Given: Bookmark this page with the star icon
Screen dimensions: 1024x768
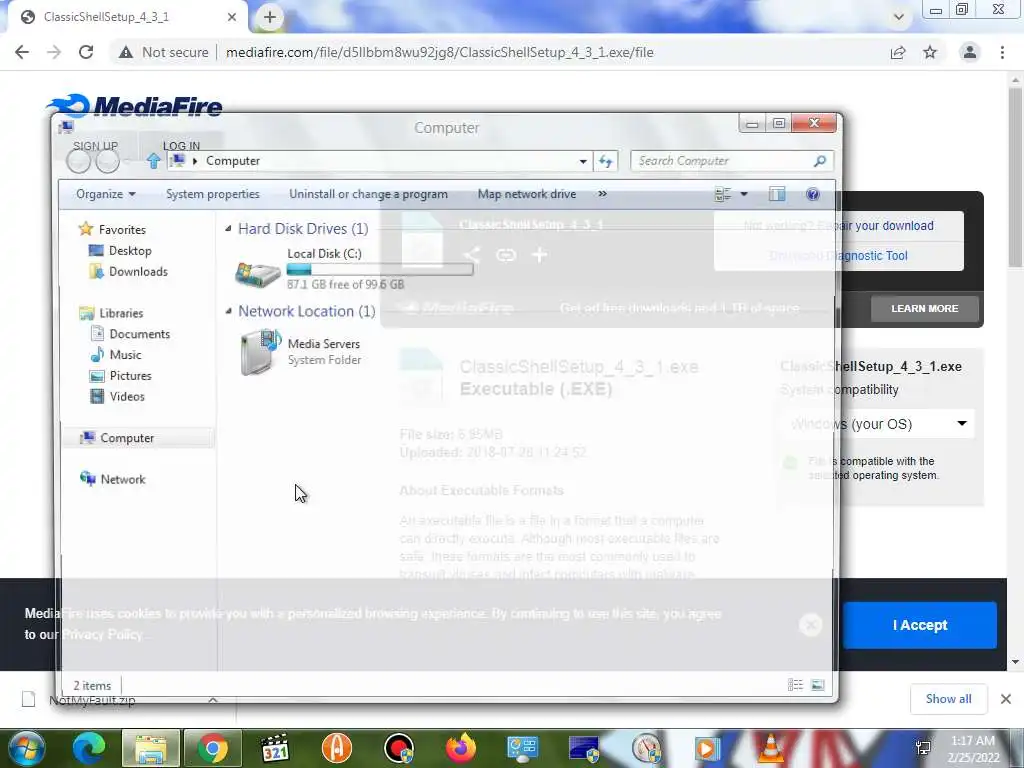Looking at the screenshot, I should (930, 52).
